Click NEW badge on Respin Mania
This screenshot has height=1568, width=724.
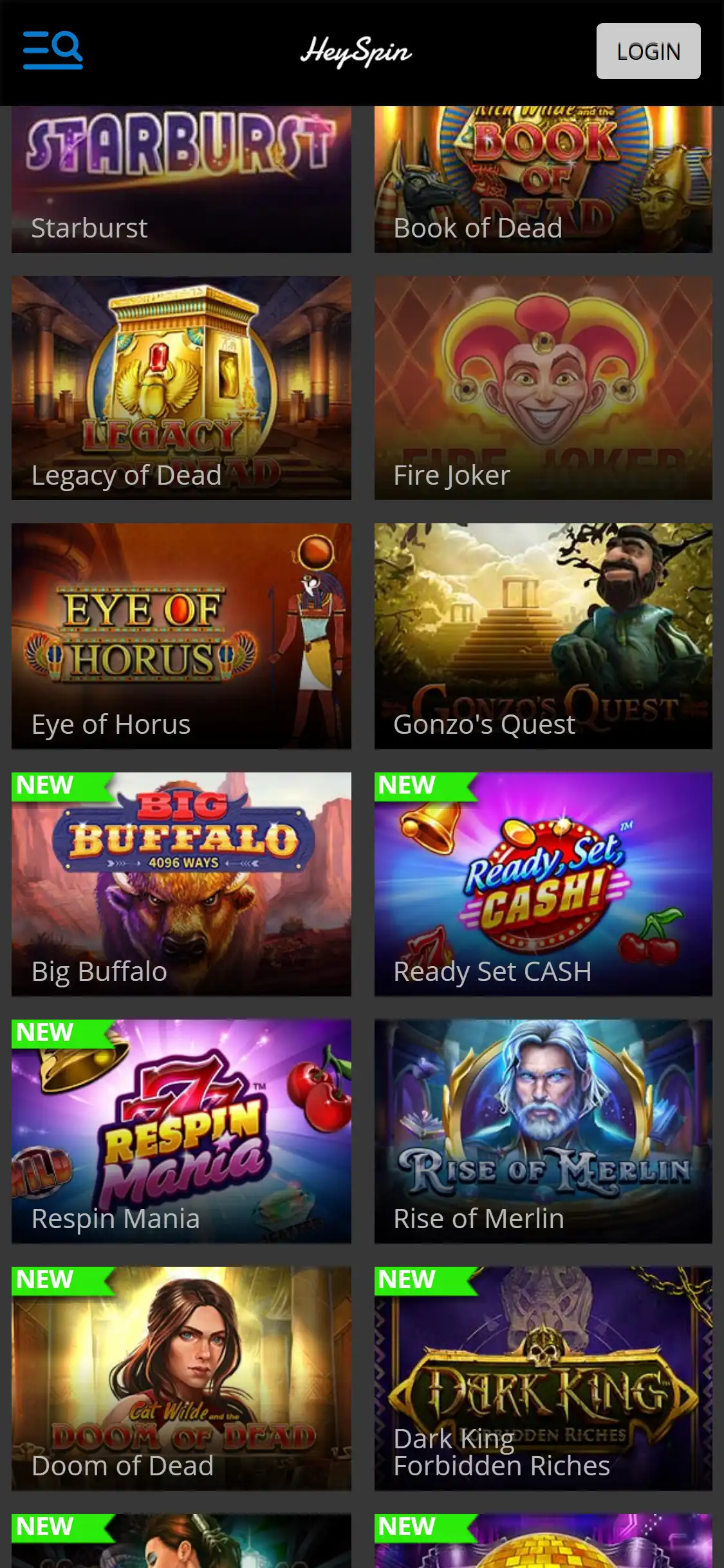click(57, 1033)
